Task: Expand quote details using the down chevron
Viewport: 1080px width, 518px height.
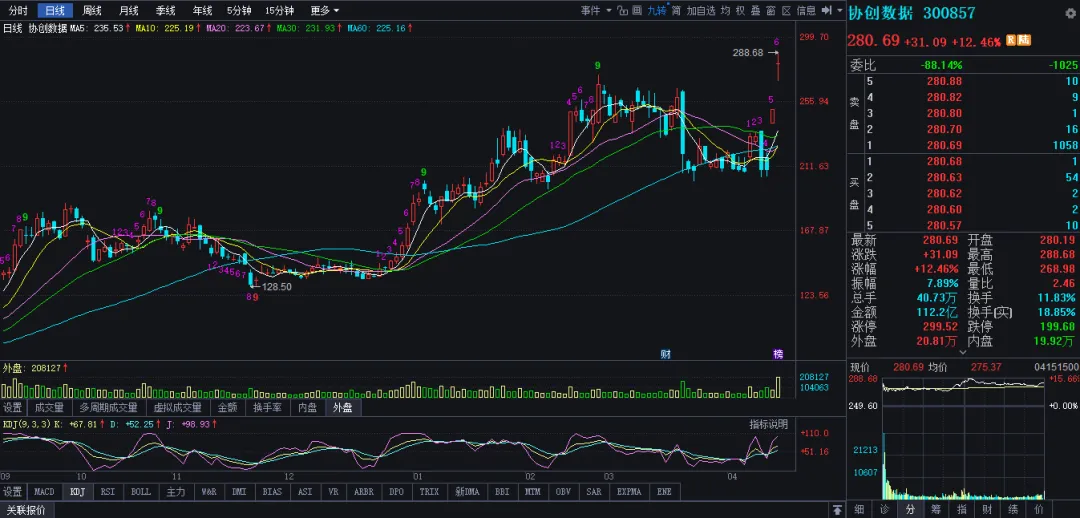Action: click(963, 351)
